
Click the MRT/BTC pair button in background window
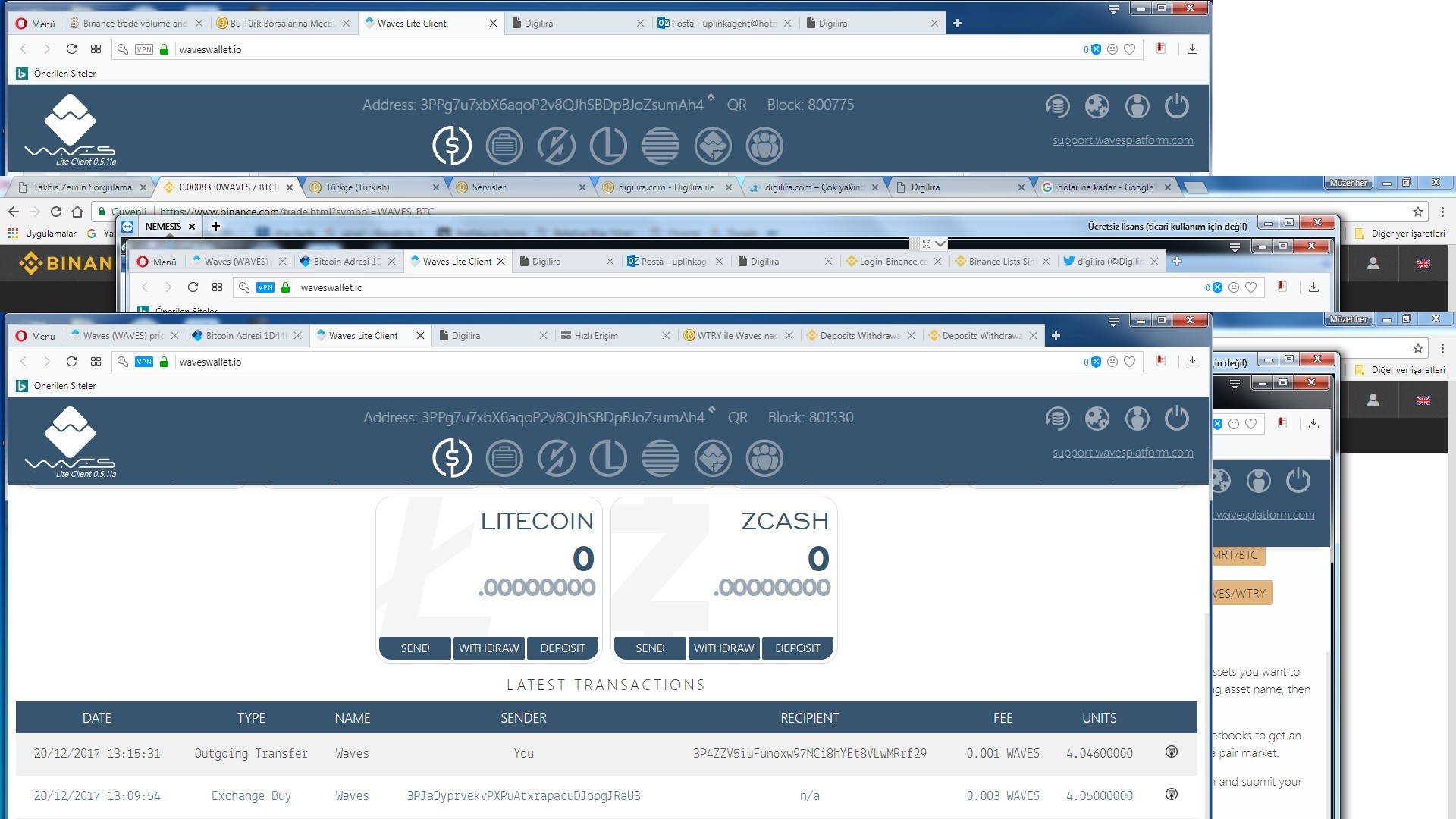1238,555
